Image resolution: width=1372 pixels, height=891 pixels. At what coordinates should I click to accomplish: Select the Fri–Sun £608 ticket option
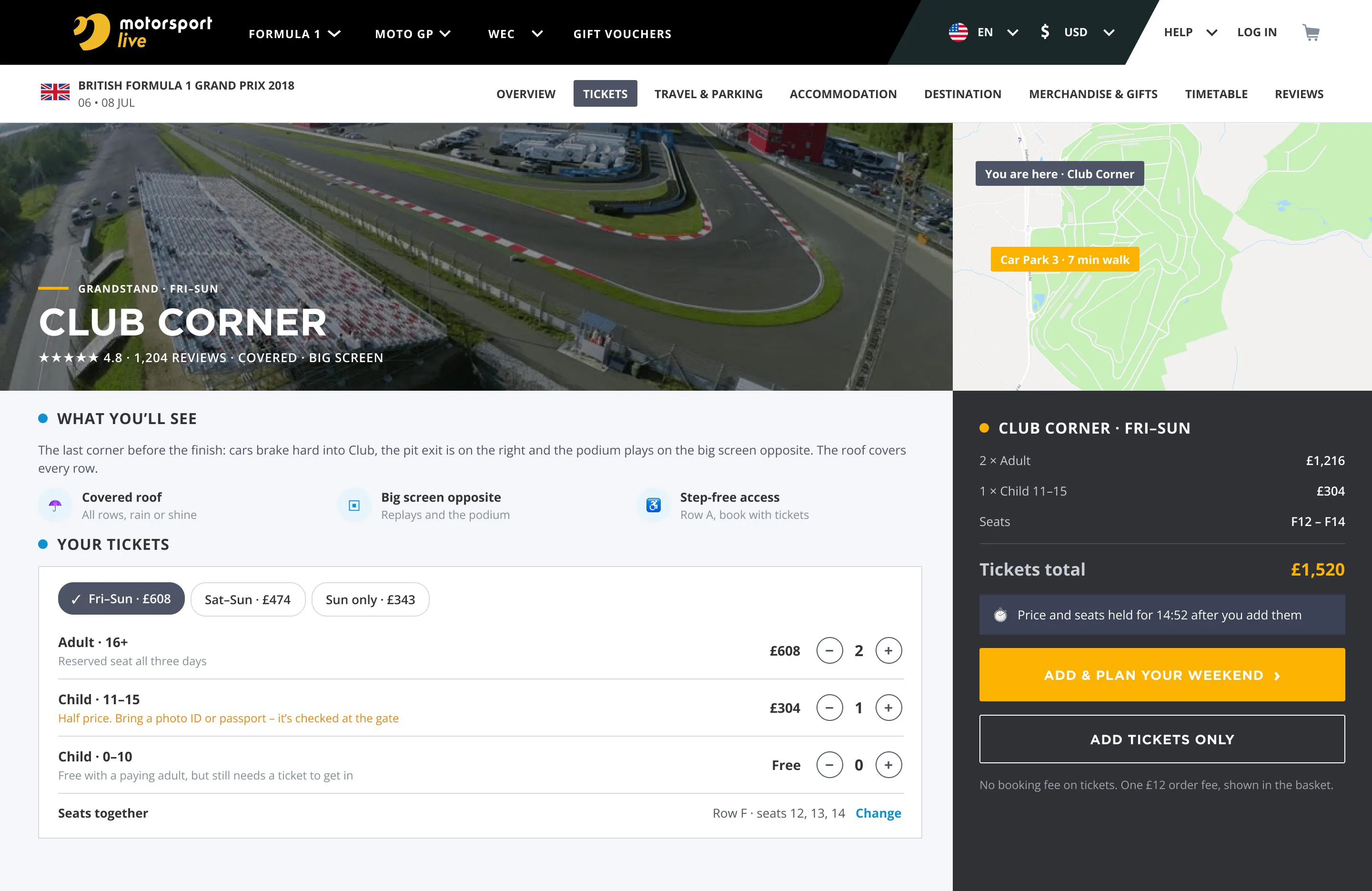pos(121,598)
